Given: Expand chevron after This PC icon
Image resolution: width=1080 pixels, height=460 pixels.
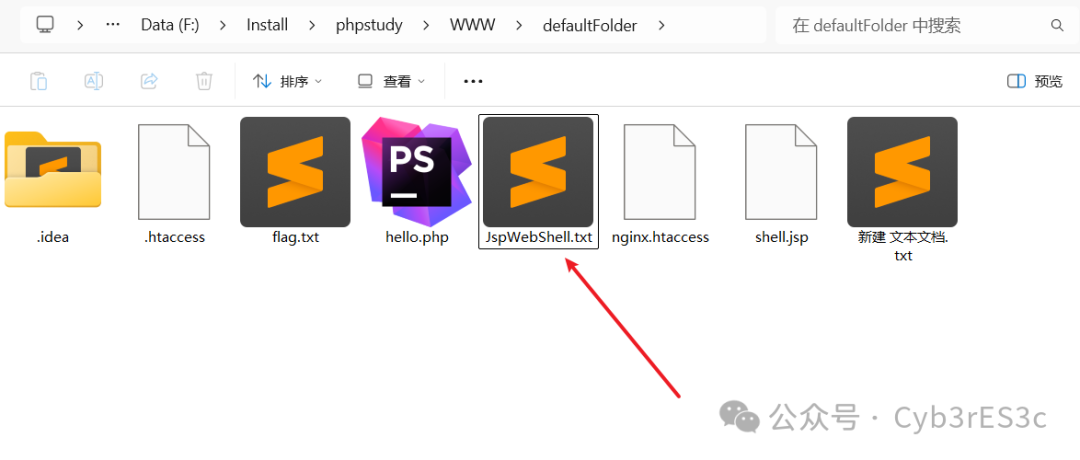Looking at the screenshot, I should click(x=81, y=25).
